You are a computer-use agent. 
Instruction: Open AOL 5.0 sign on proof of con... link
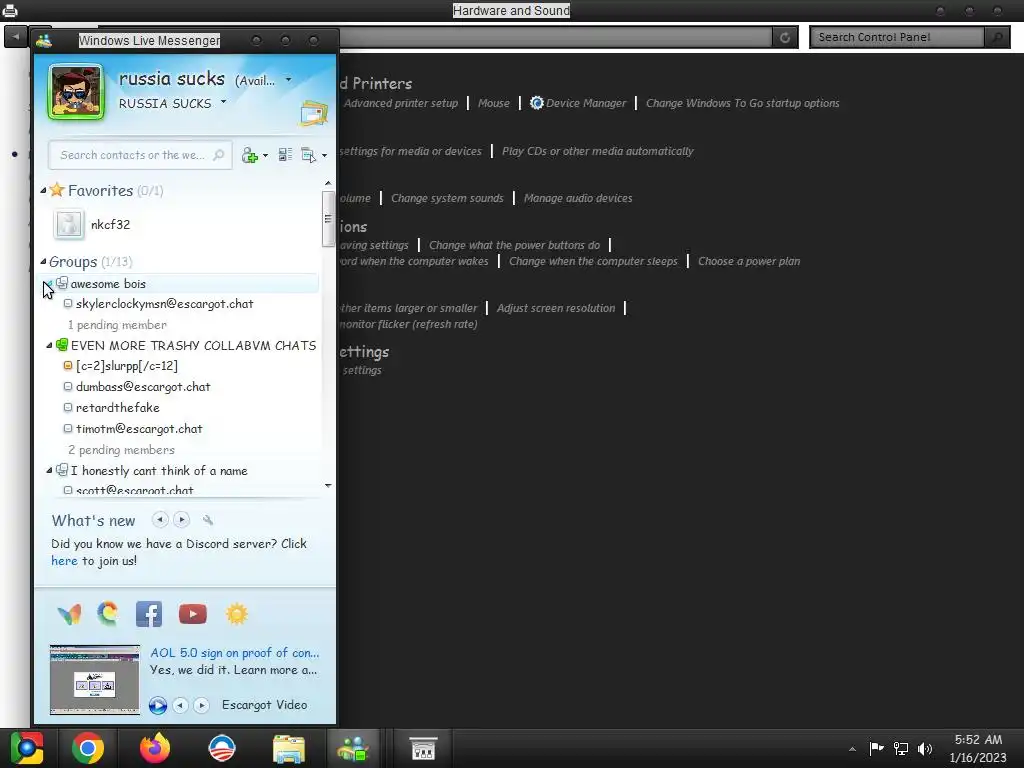pos(235,653)
